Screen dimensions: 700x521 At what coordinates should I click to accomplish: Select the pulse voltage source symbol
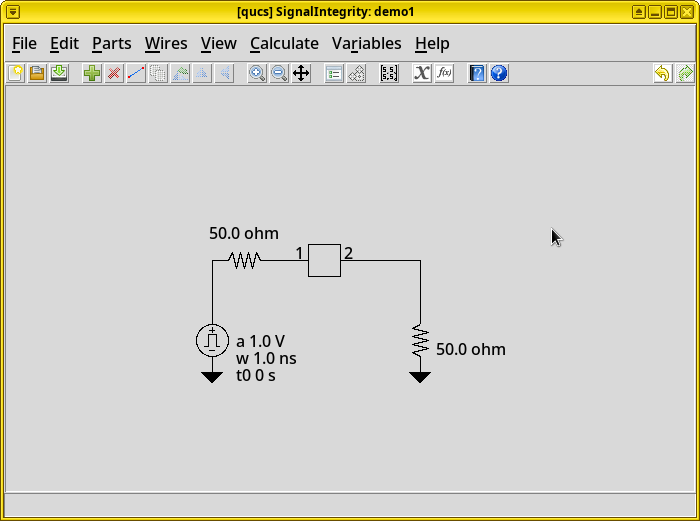[x=212, y=340]
